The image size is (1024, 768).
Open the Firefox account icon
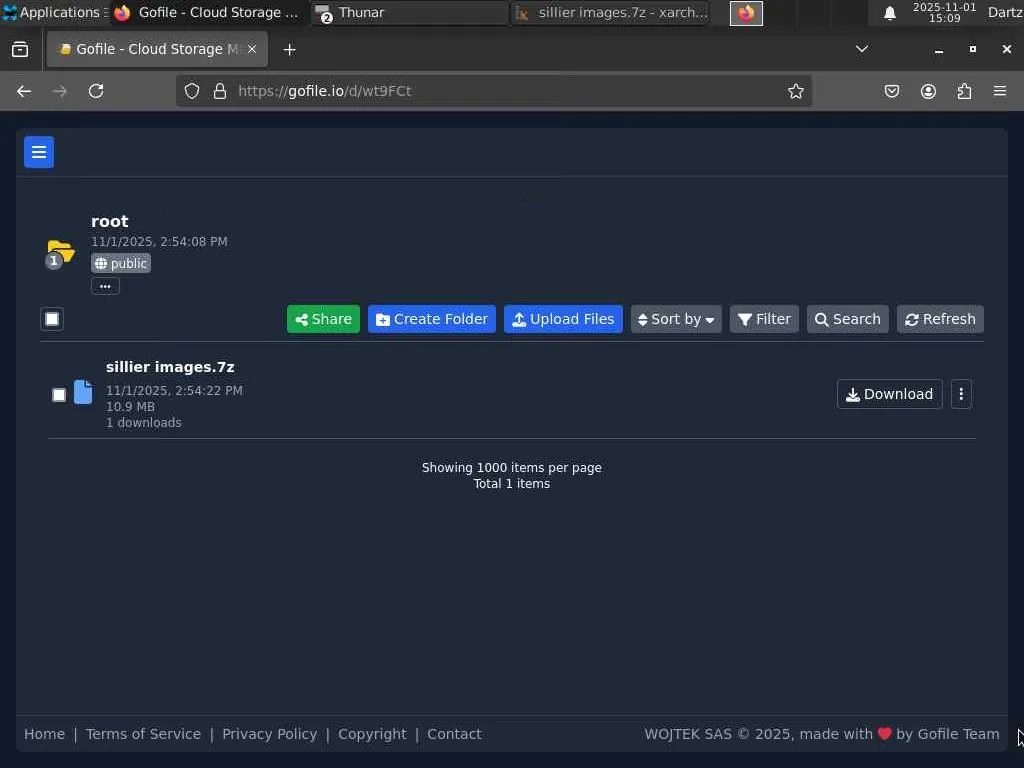click(x=928, y=91)
